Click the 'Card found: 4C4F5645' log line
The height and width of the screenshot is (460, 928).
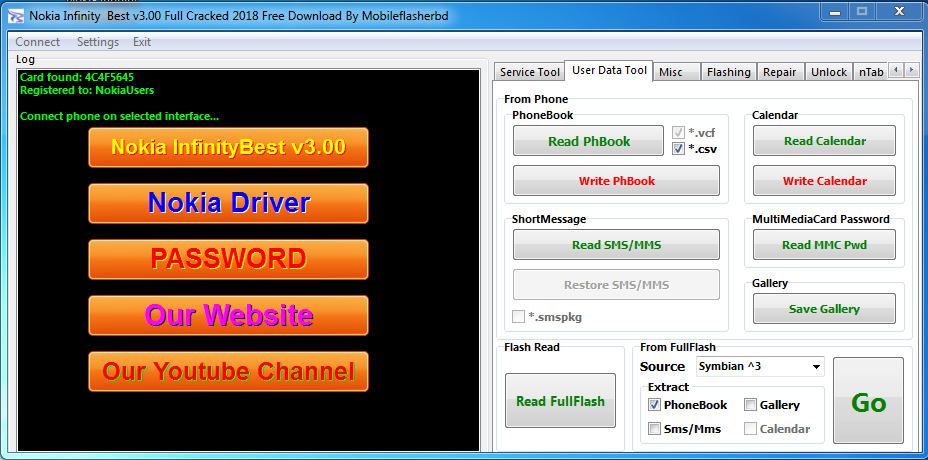pyautogui.click(x=77, y=78)
